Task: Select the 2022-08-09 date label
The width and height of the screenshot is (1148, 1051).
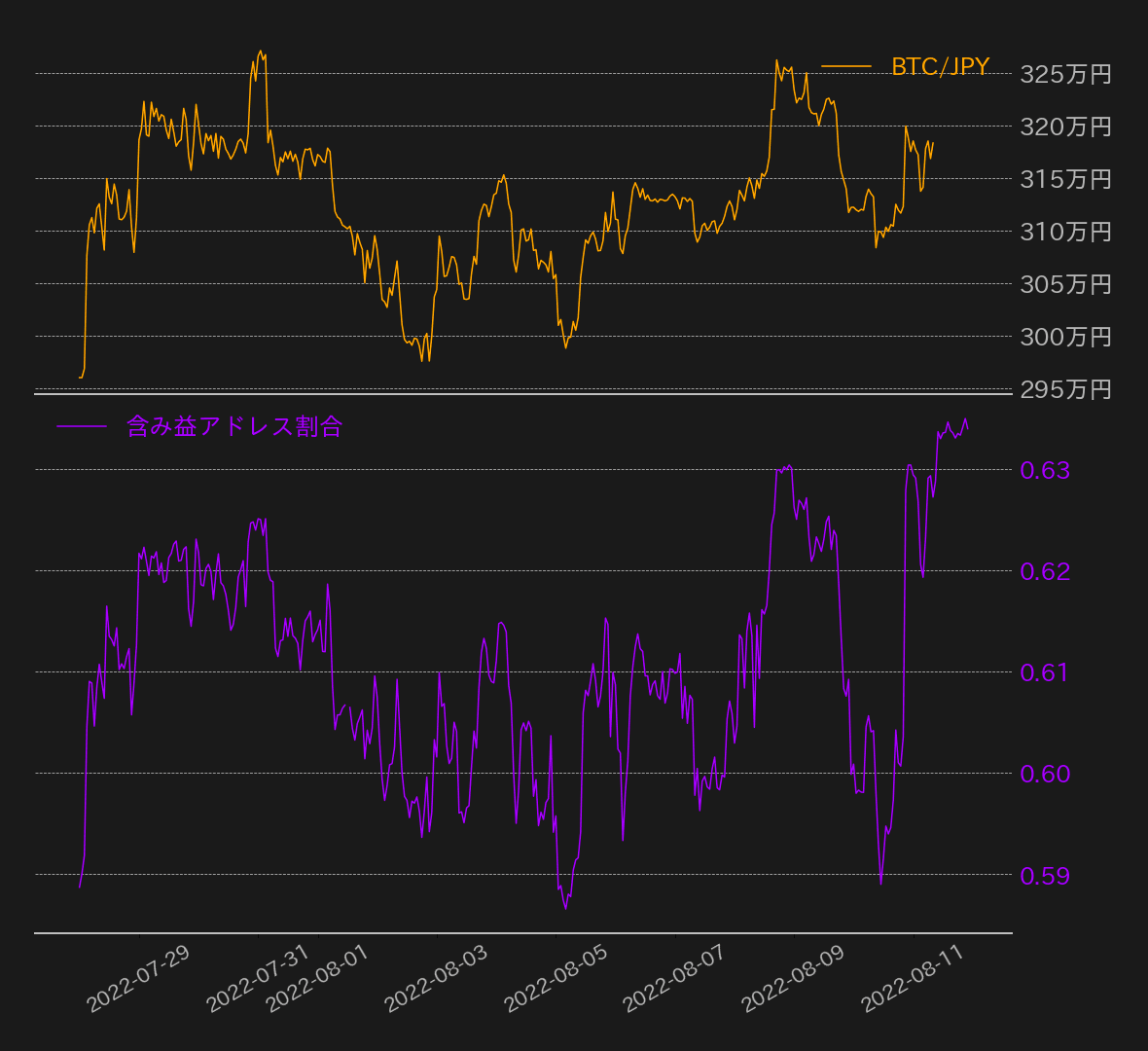Action: (x=793, y=979)
